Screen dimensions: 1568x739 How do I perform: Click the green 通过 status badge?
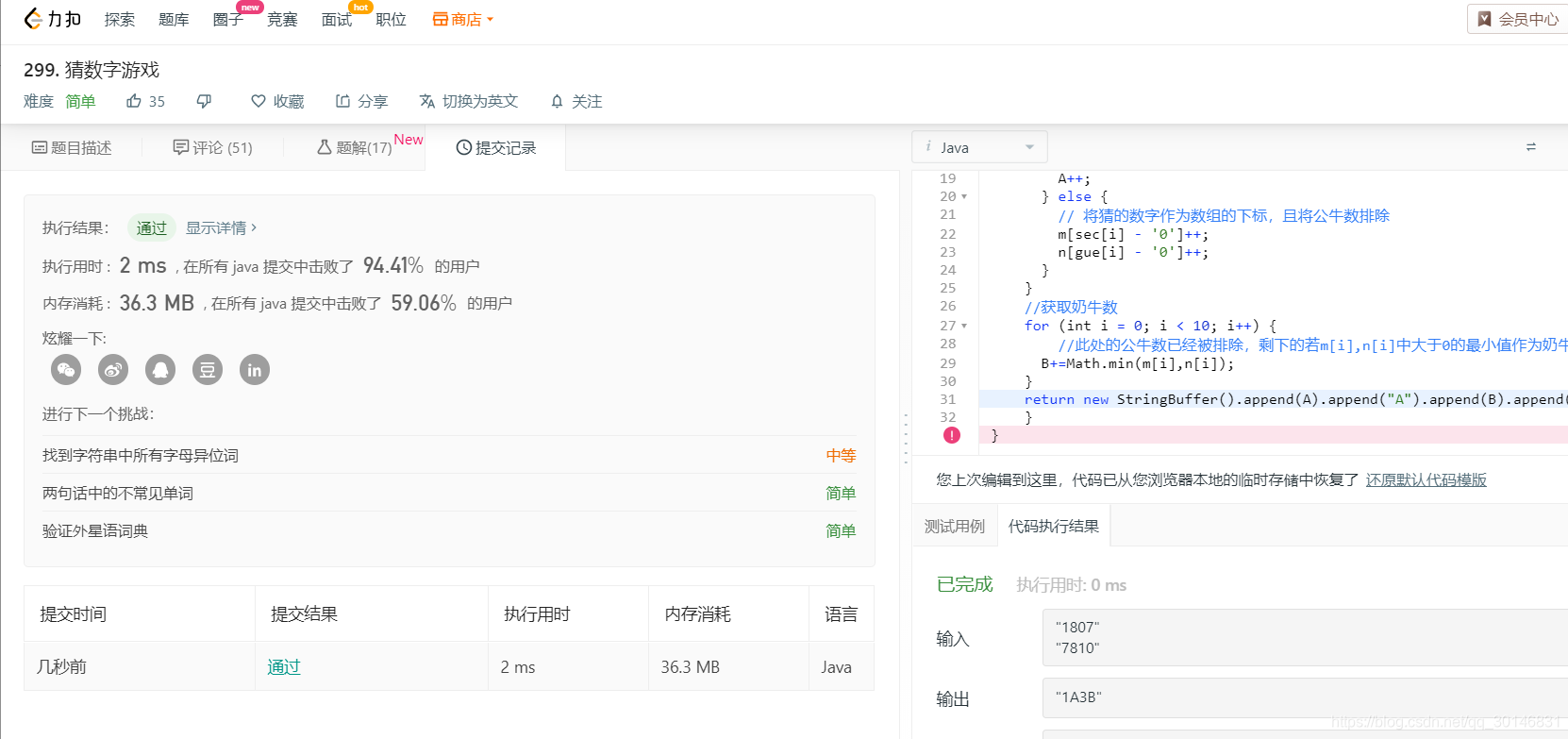tap(151, 228)
